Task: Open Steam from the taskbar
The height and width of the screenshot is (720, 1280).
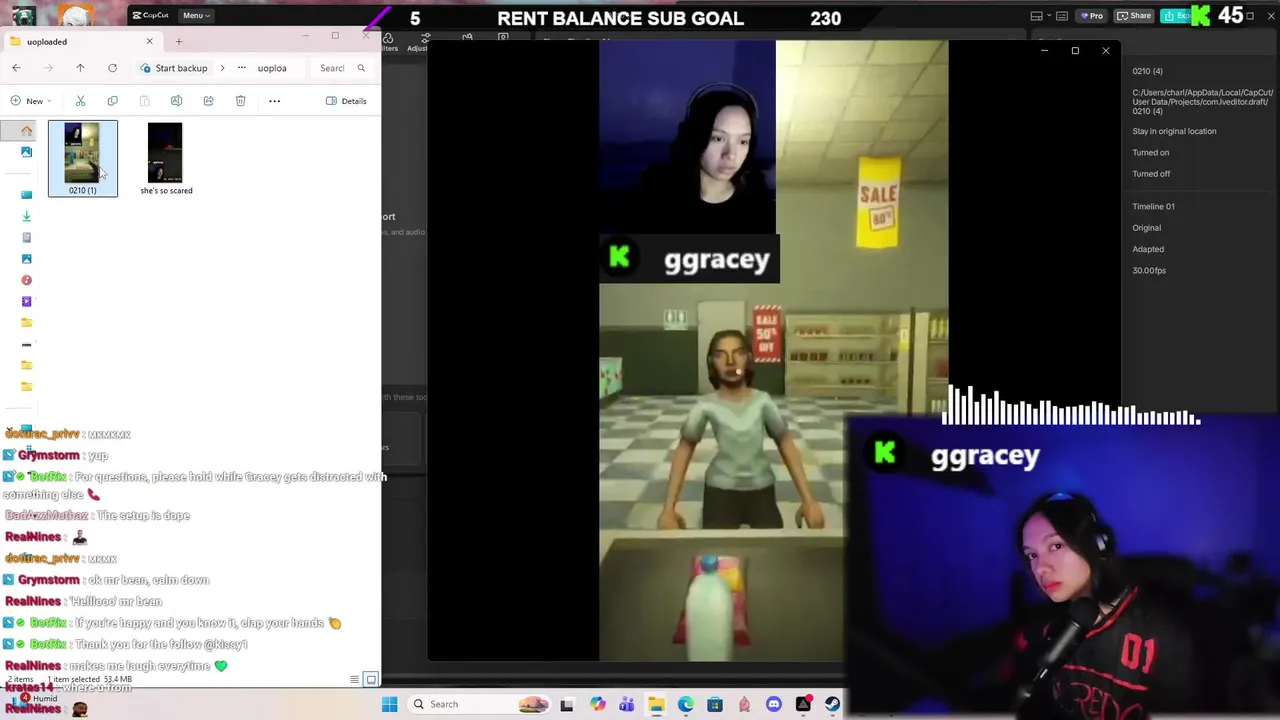Action: (x=832, y=704)
